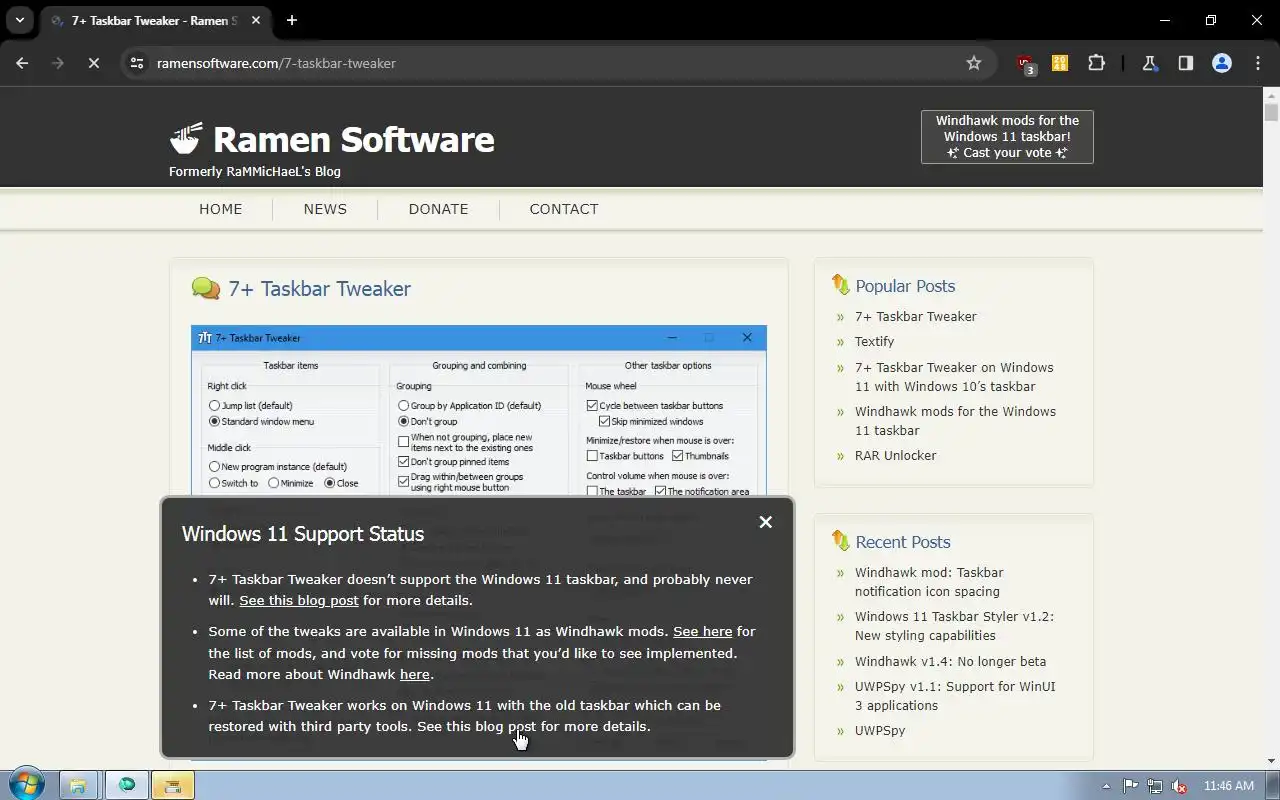Click the Popular Posts heading
This screenshot has width=1280, height=800.
[904, 286]
